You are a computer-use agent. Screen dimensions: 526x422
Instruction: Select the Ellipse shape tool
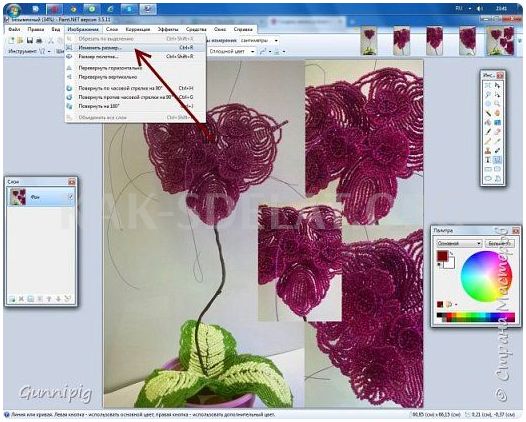(488, 179)
